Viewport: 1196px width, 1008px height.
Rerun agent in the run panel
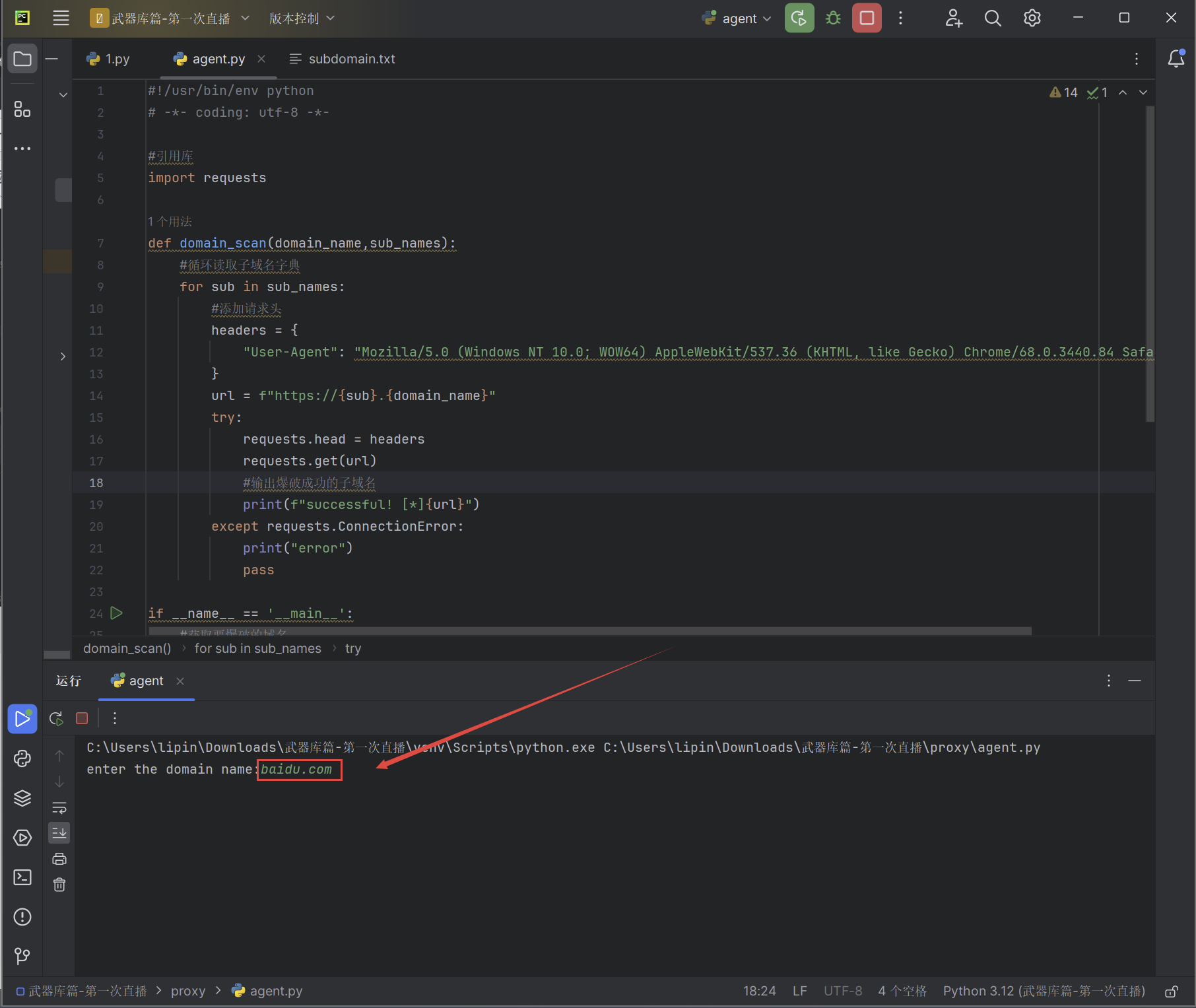[56, 718]
